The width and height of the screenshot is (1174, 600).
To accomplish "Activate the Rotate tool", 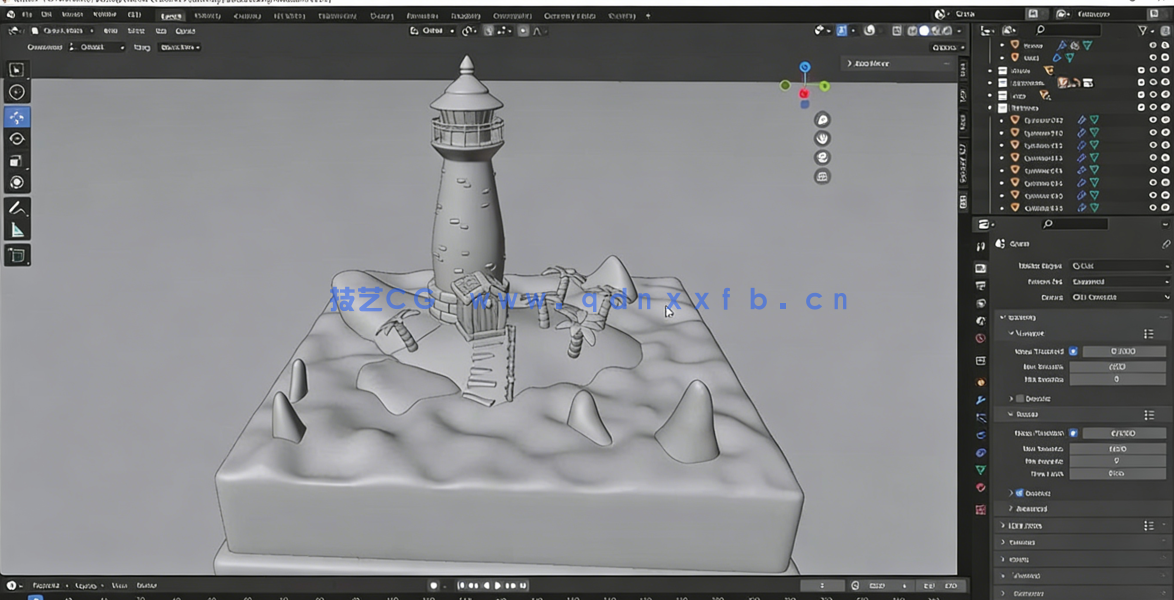I will tap(16, 139).
